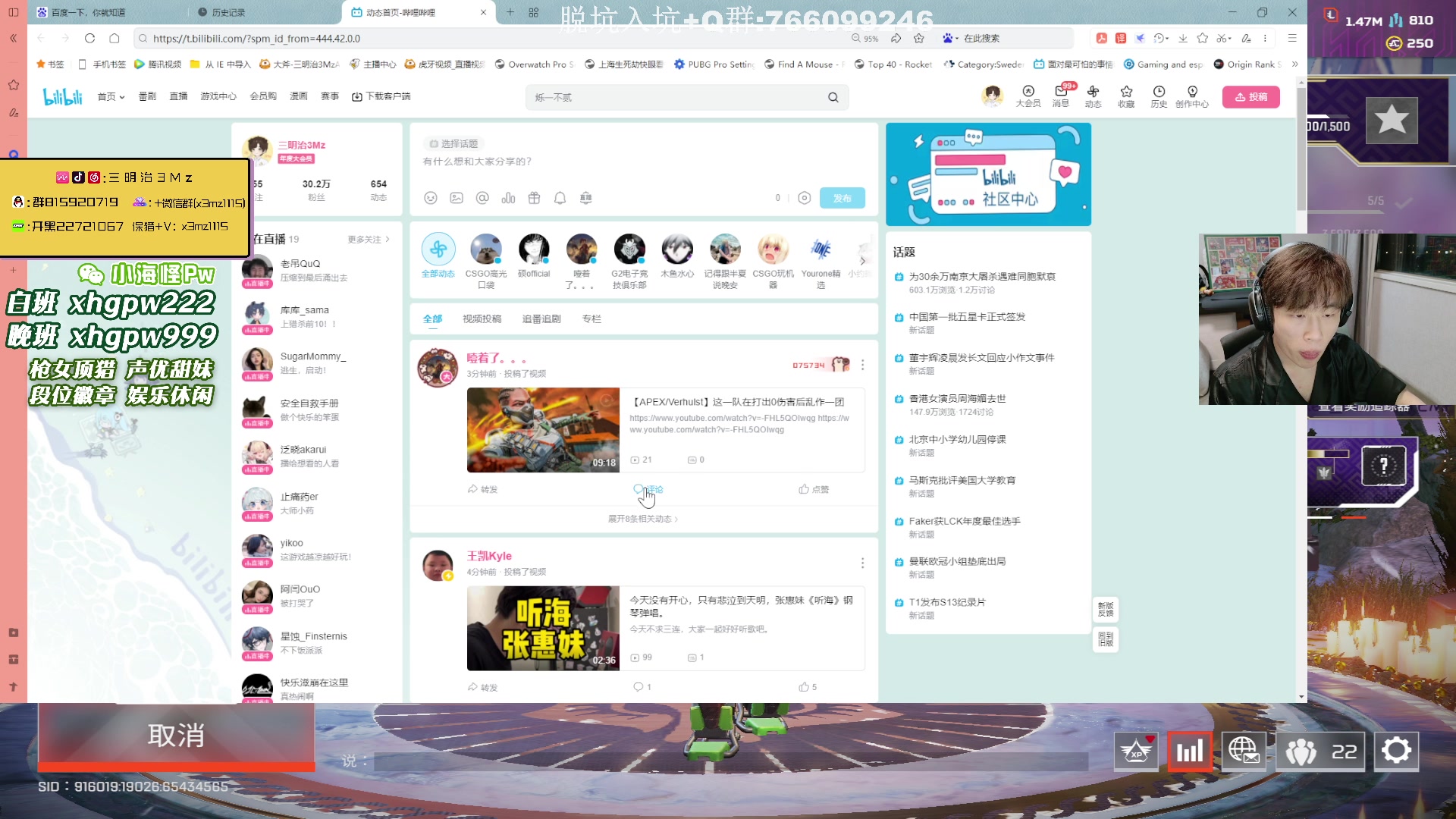The height and width of the screenshot is (819, 1456).
Task: Open 下载客户端 link in nav
Action: [381, 96]
